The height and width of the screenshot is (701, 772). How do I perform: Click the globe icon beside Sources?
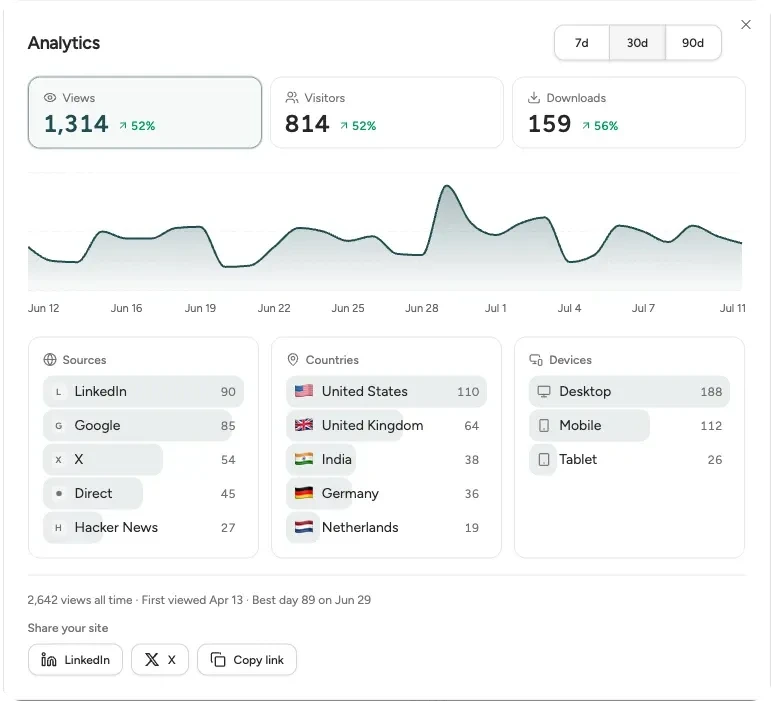click(x=50, y=360)
